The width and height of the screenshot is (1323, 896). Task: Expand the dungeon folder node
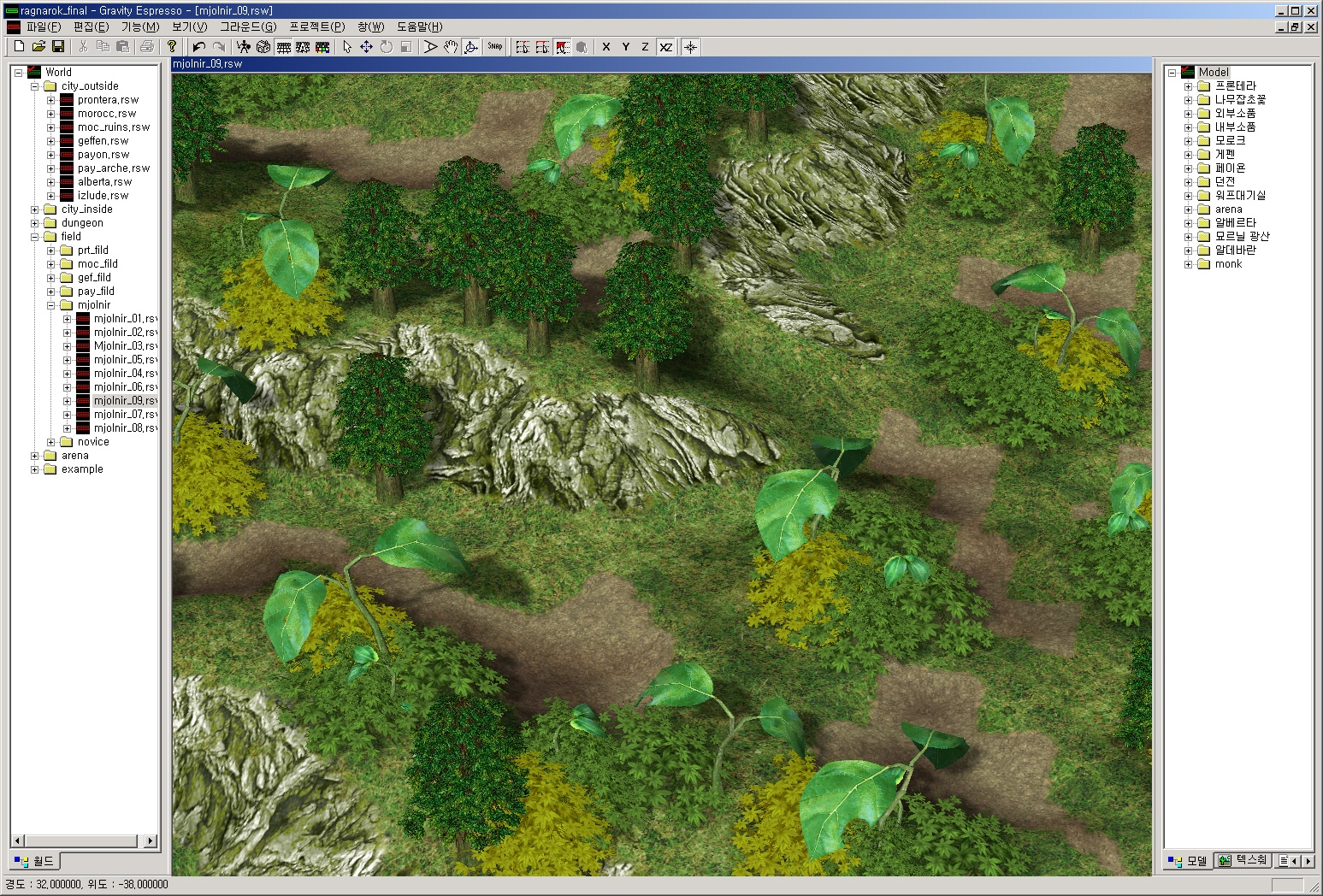(x=35, y=223)
